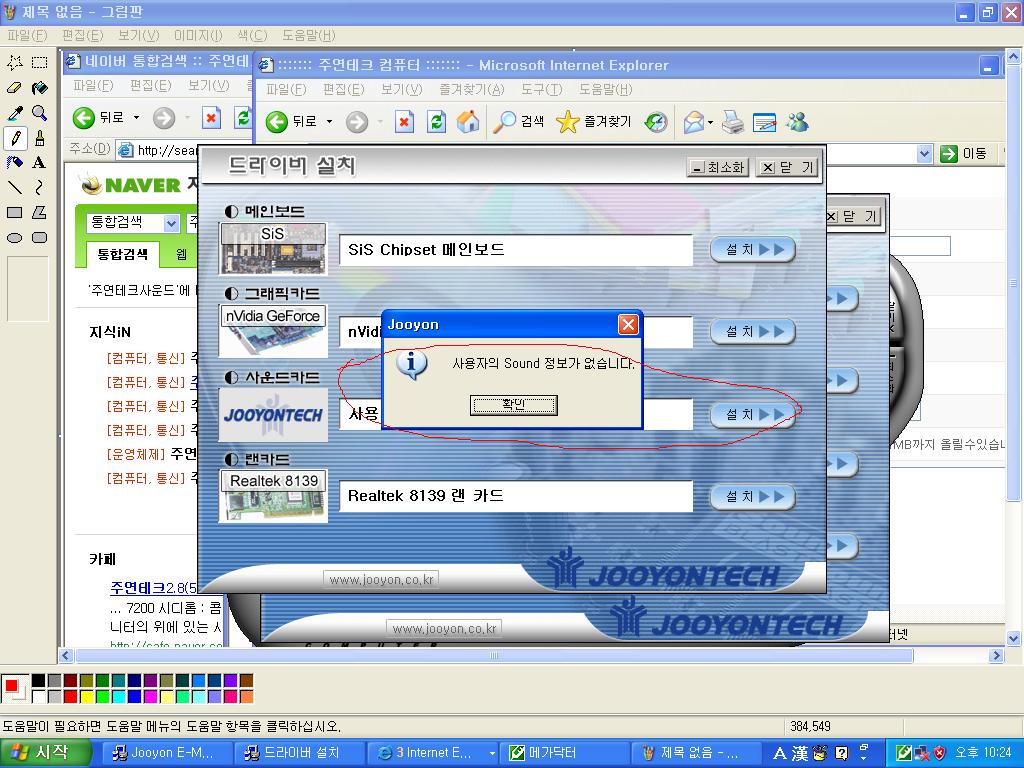Choose the Eraser tool in Paint toolbox
Image resolution: width=1024 pixels, height=768 pixels.
tap(15, 88)
